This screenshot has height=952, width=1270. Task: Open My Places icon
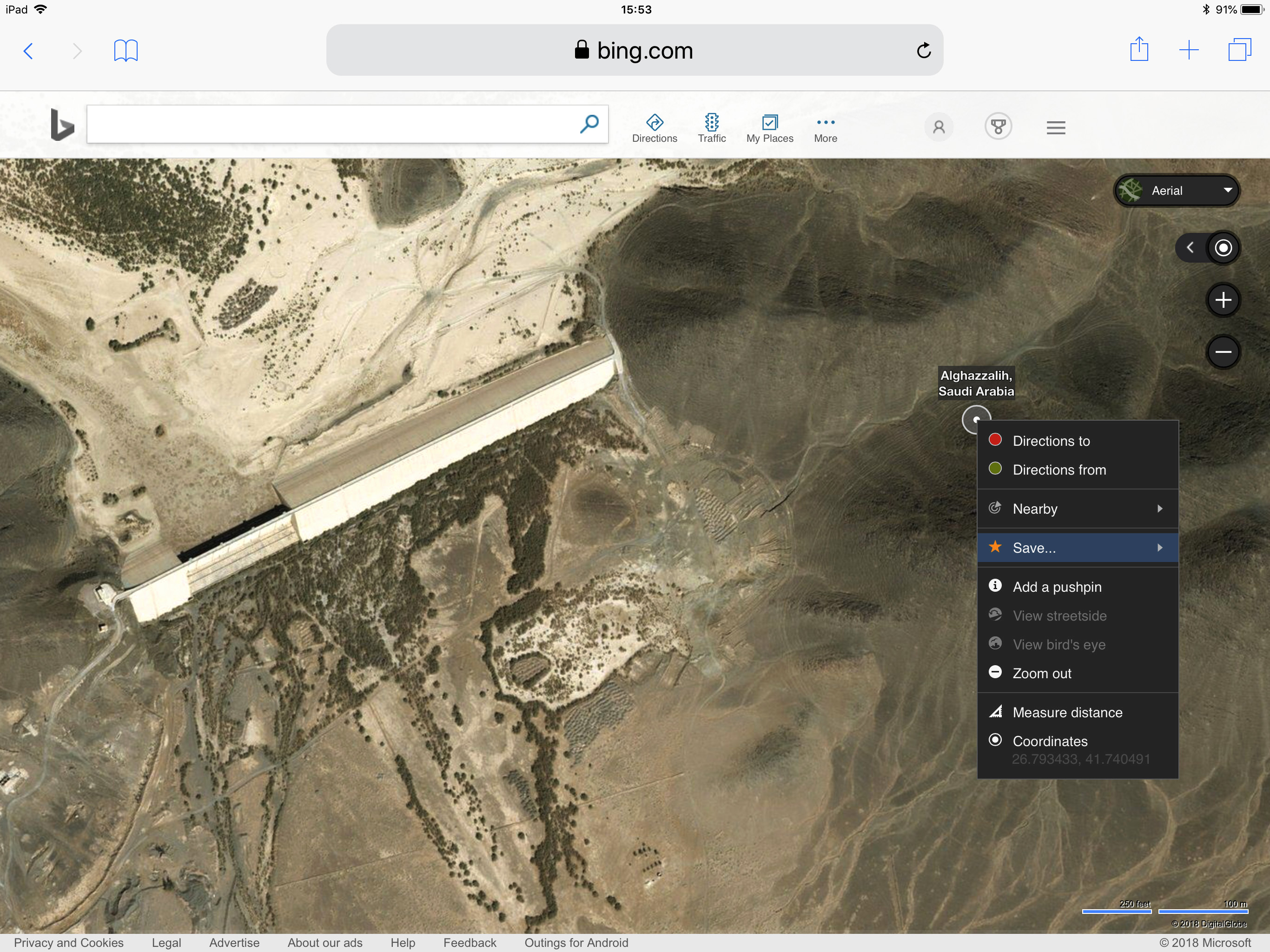[769, 122]
